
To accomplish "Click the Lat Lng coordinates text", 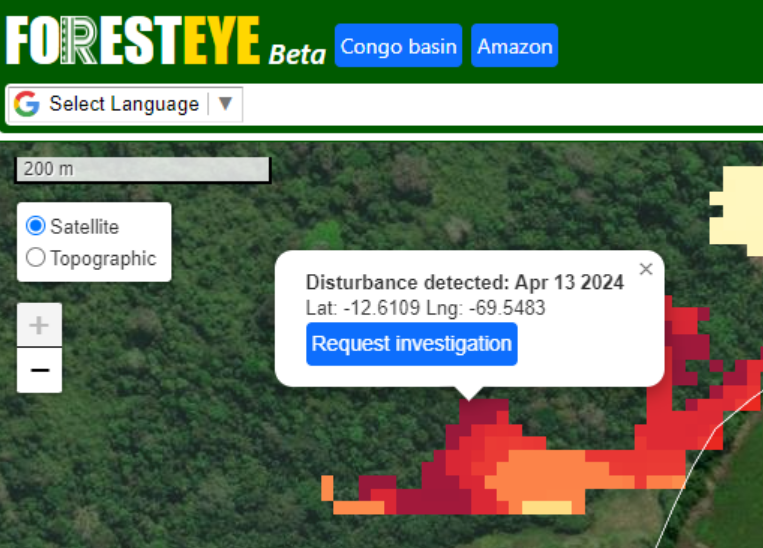I will [425, 308].
